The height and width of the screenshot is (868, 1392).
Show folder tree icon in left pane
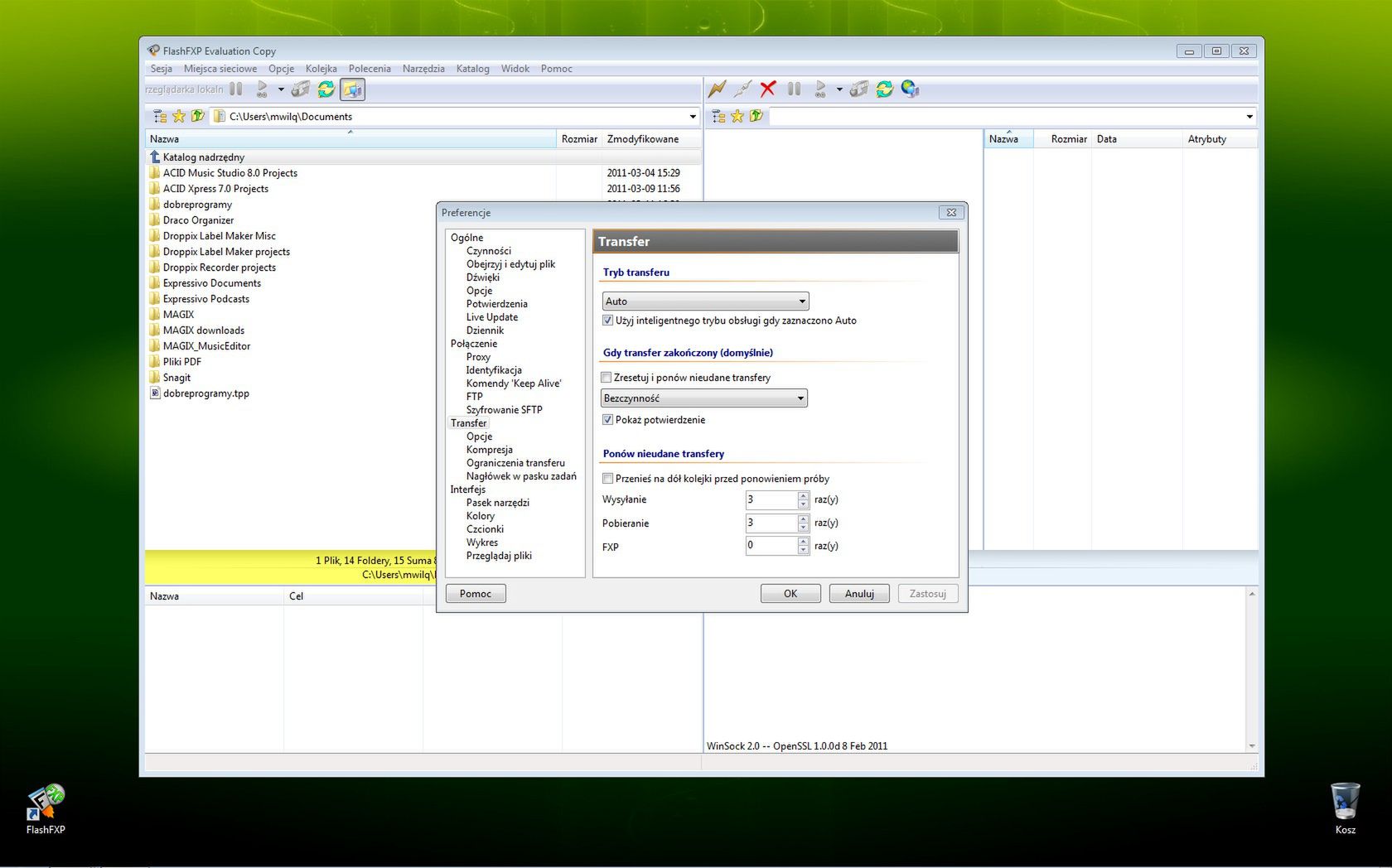tap(160, 117)
